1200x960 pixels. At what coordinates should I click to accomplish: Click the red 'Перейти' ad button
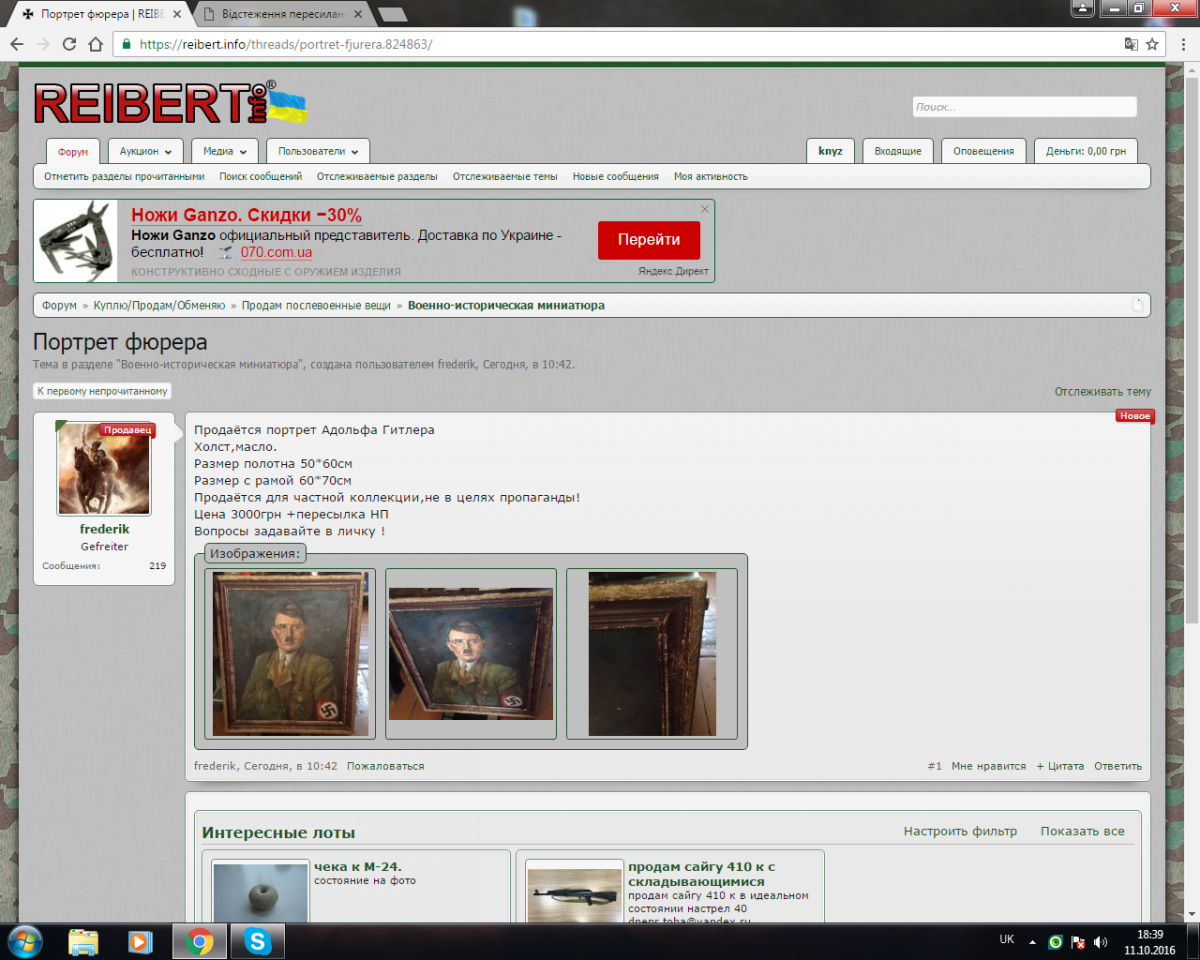649,240
